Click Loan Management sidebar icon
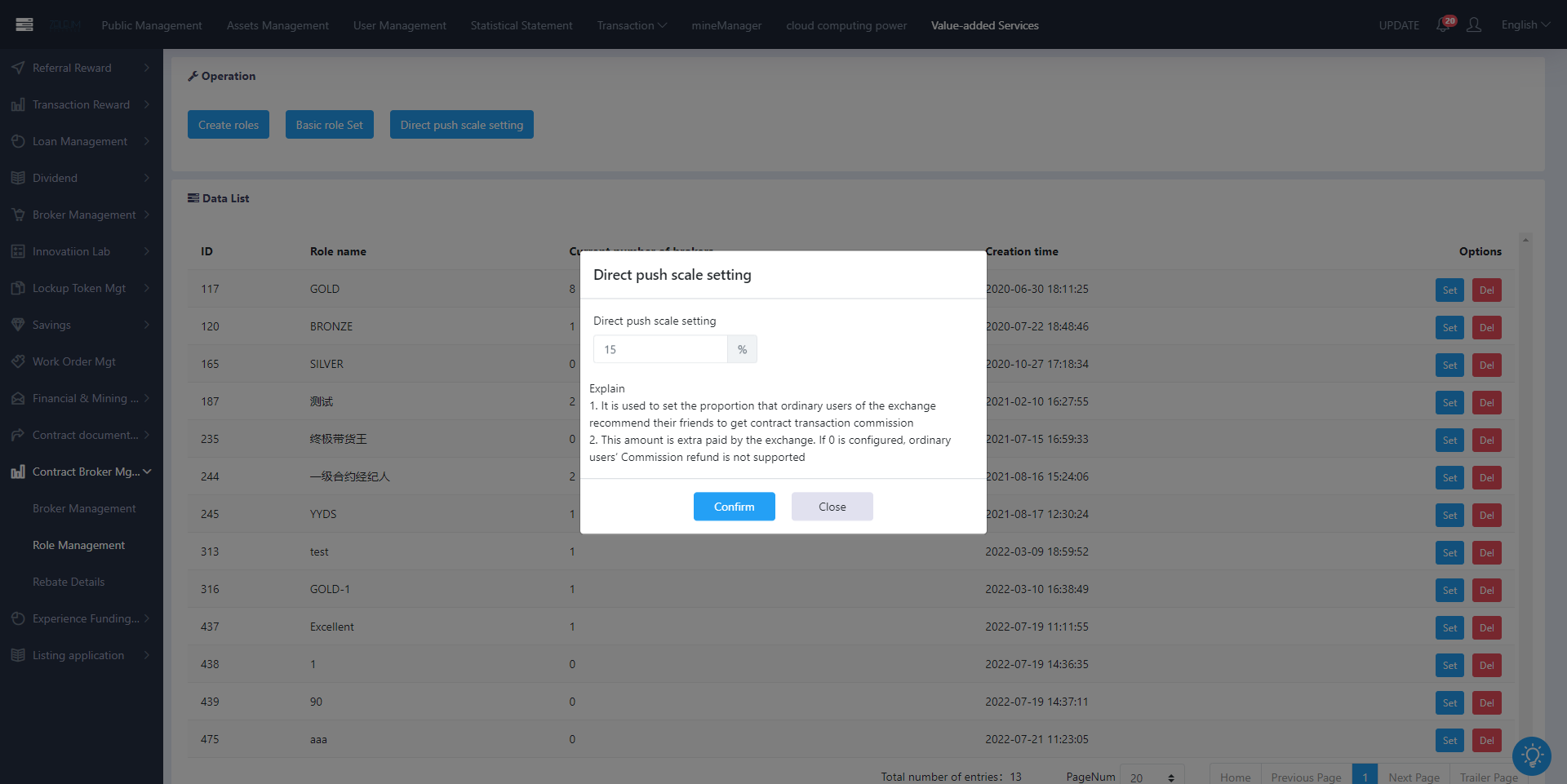Viewport: 1567px width, 784px height. click(x=18, y=141)
